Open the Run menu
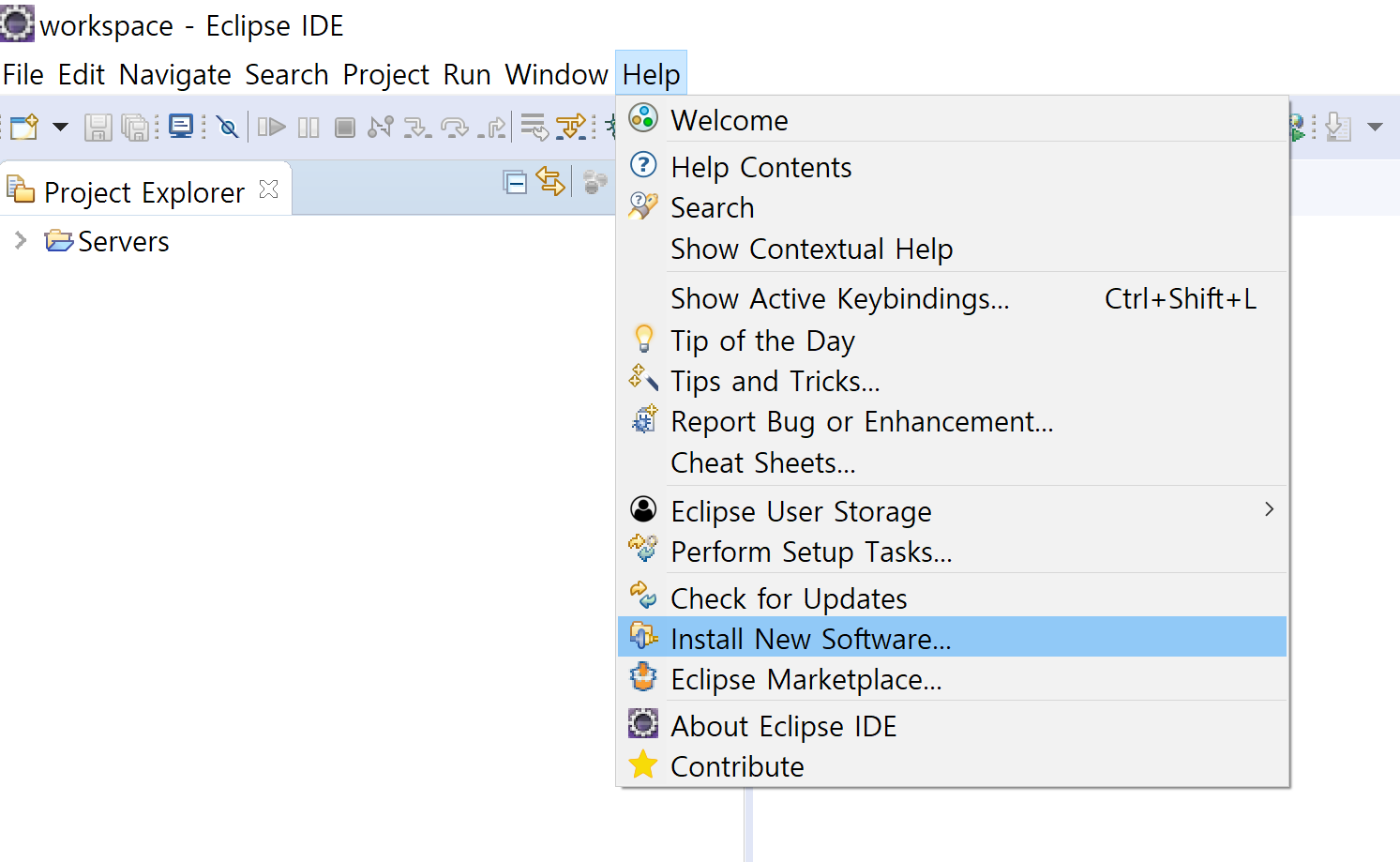Screen dimensions: 1400x862 [x=467, y=74]
